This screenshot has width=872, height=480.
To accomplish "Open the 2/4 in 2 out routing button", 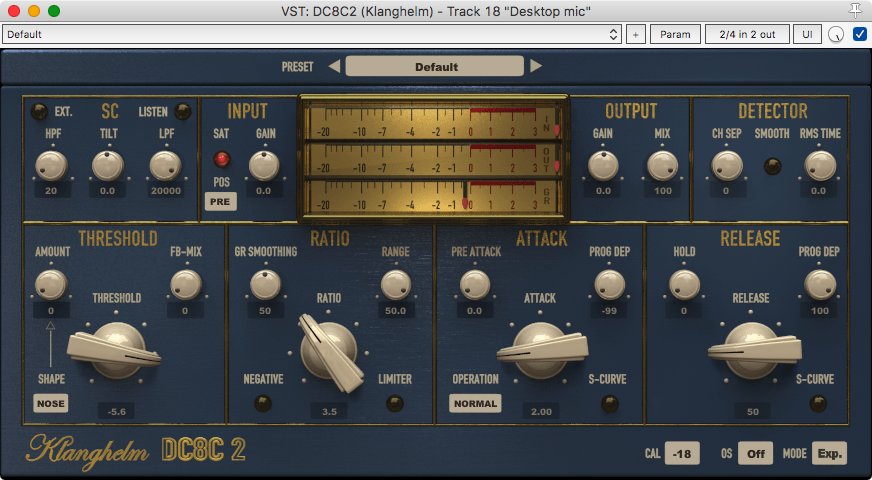I will tap(747, 34).
